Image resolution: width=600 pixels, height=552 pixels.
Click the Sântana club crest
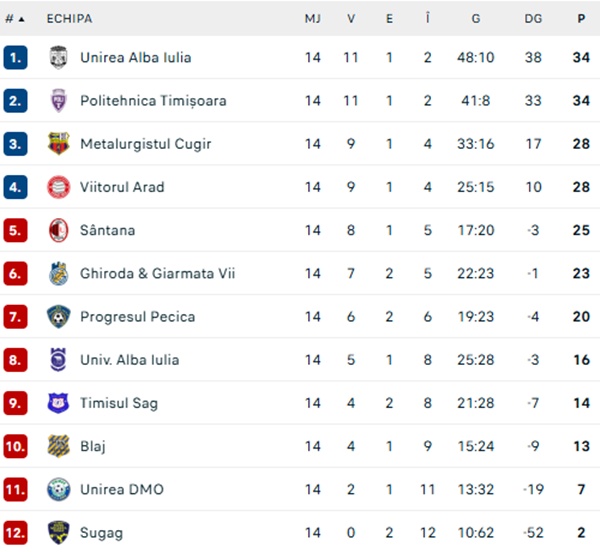[x=59, y=230]
